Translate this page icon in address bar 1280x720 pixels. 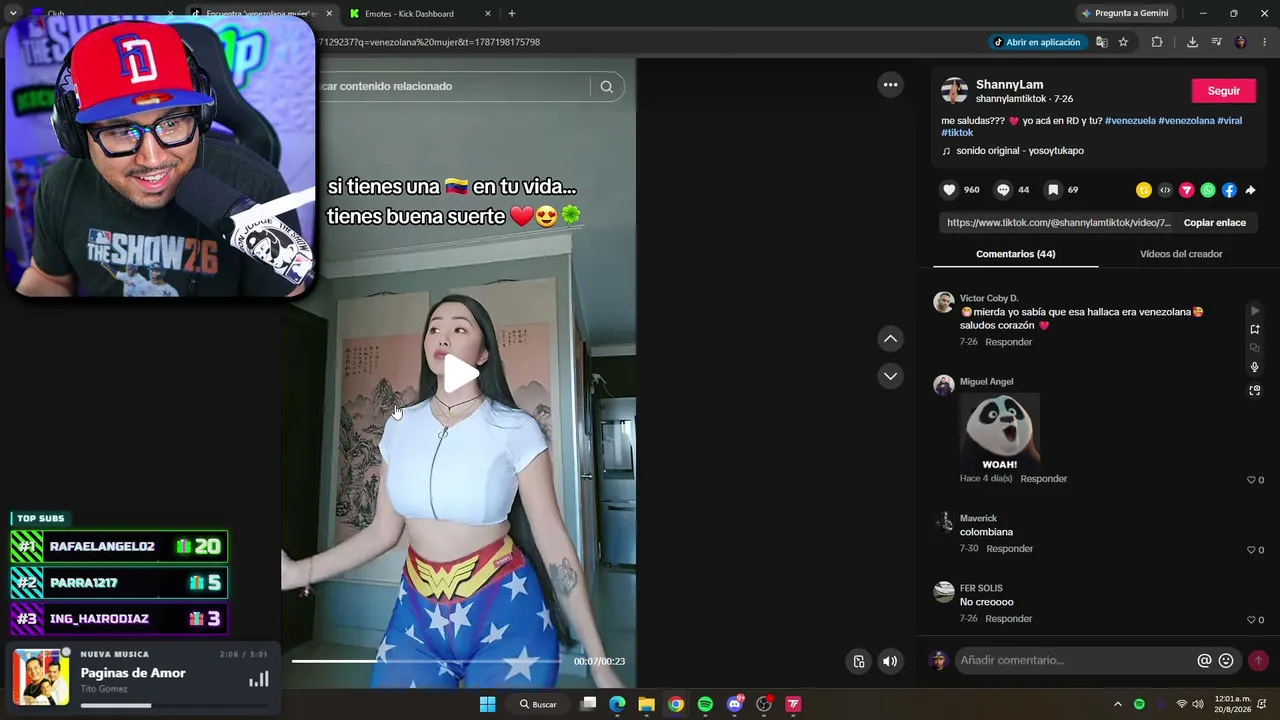(x=1101, y=42)
